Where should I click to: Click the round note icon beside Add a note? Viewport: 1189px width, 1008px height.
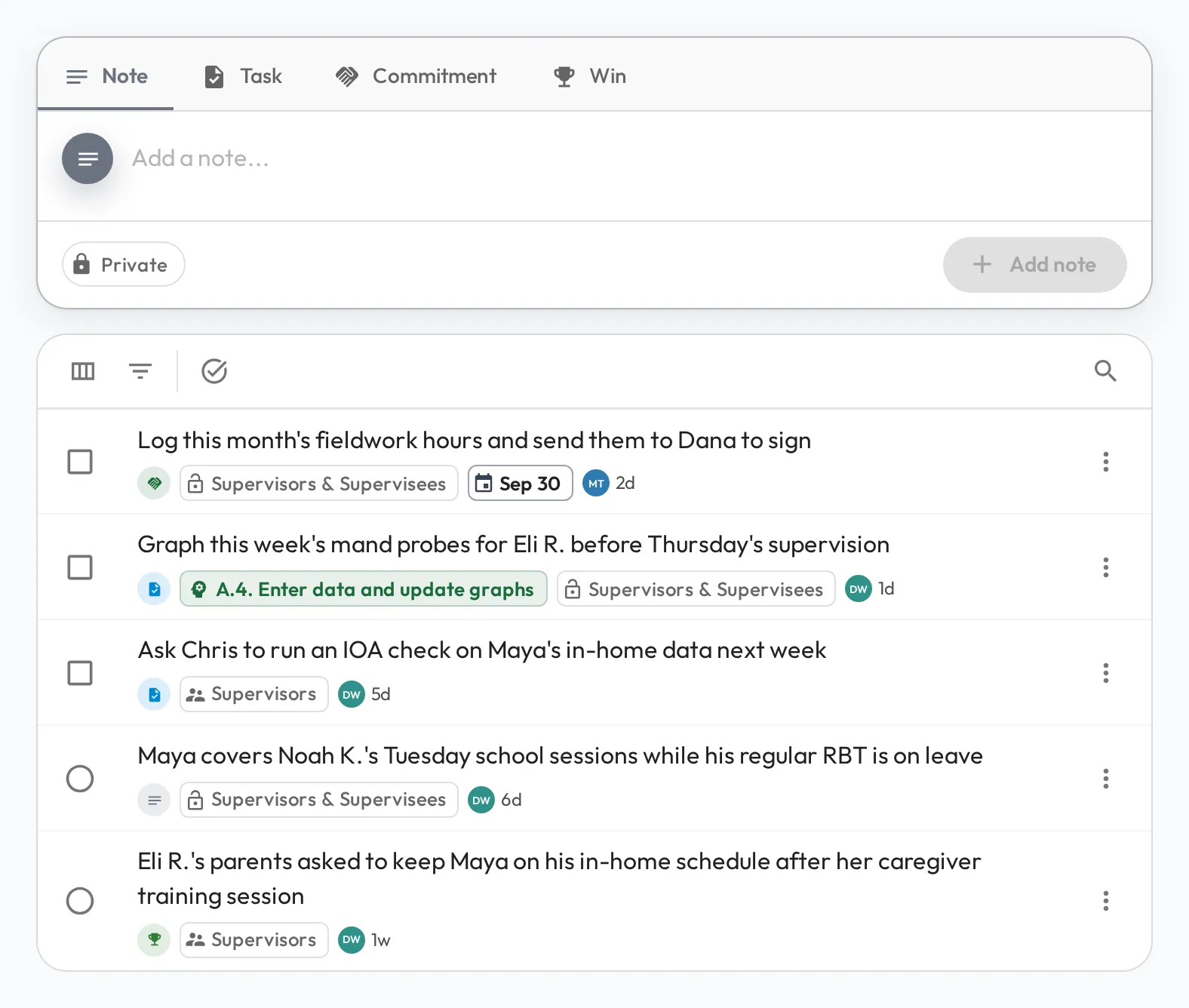(x=88, y=158)
